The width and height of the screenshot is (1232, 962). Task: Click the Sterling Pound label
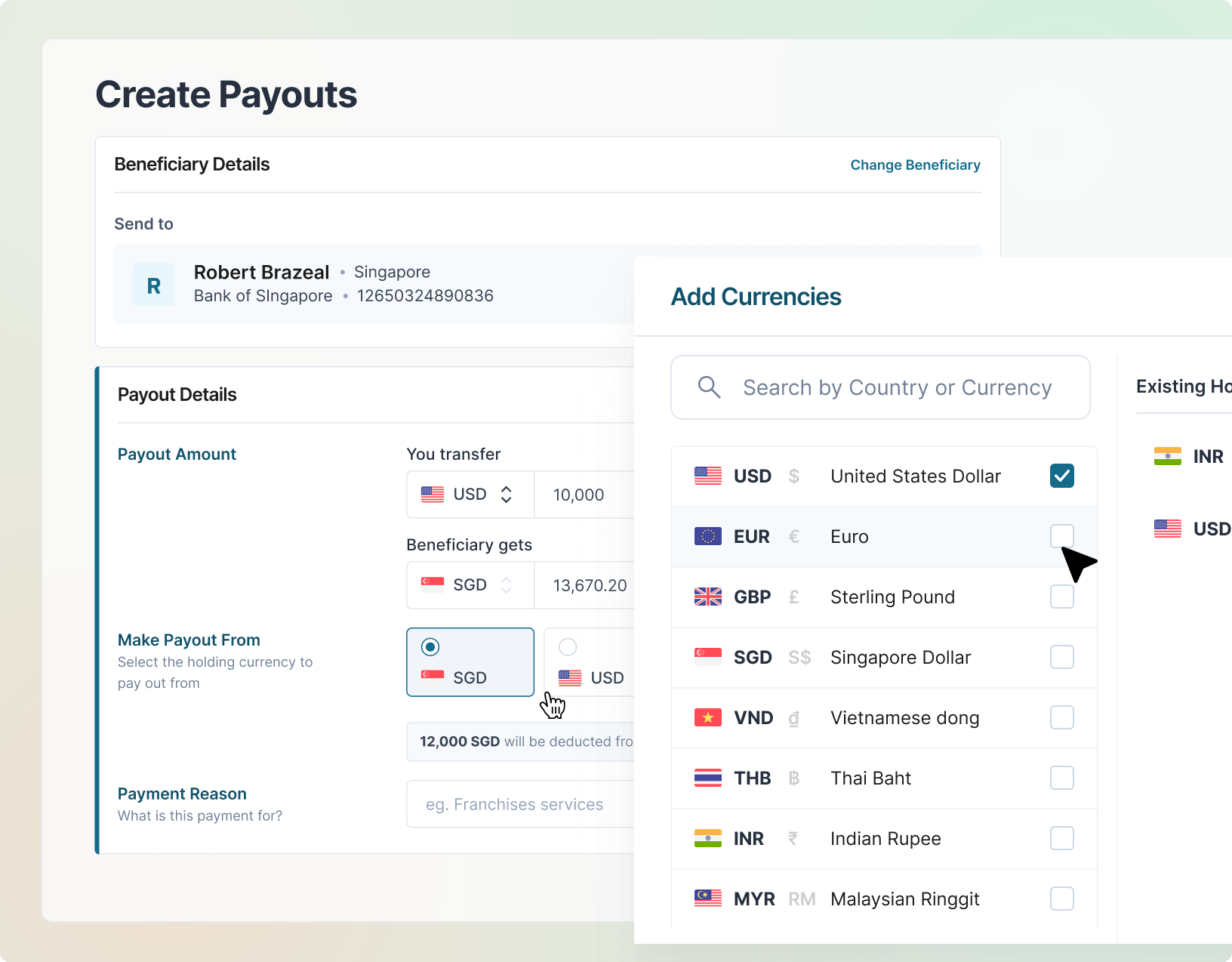click(892, 597)
